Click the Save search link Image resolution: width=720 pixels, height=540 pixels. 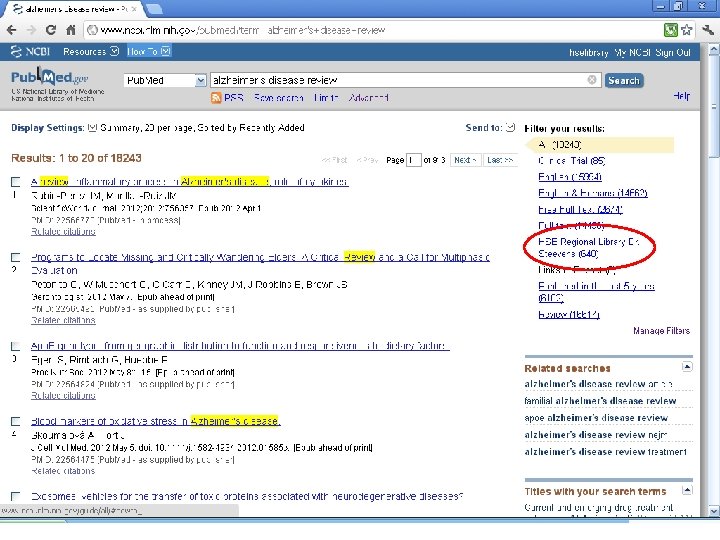pos(278,97)
